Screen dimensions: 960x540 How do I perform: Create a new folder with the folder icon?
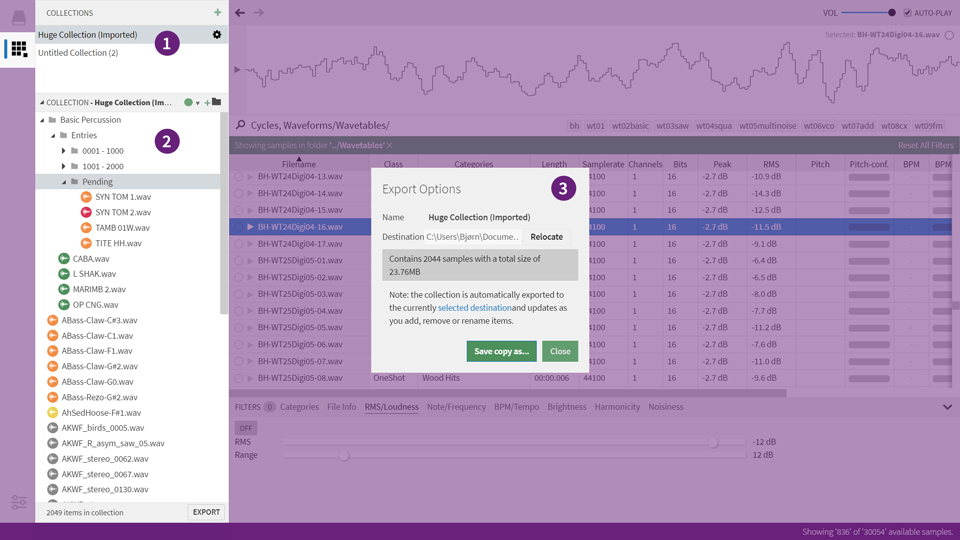[x=216, y=102]
